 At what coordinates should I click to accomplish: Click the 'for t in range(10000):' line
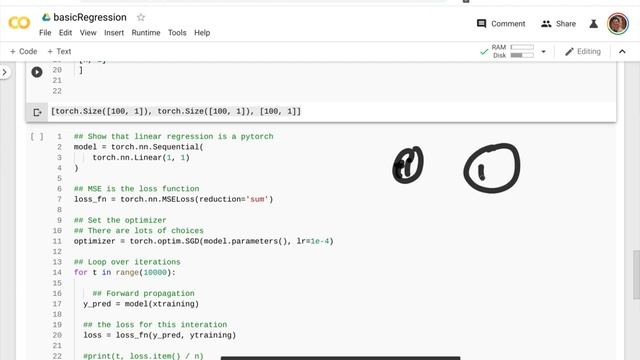pos(124,272)
